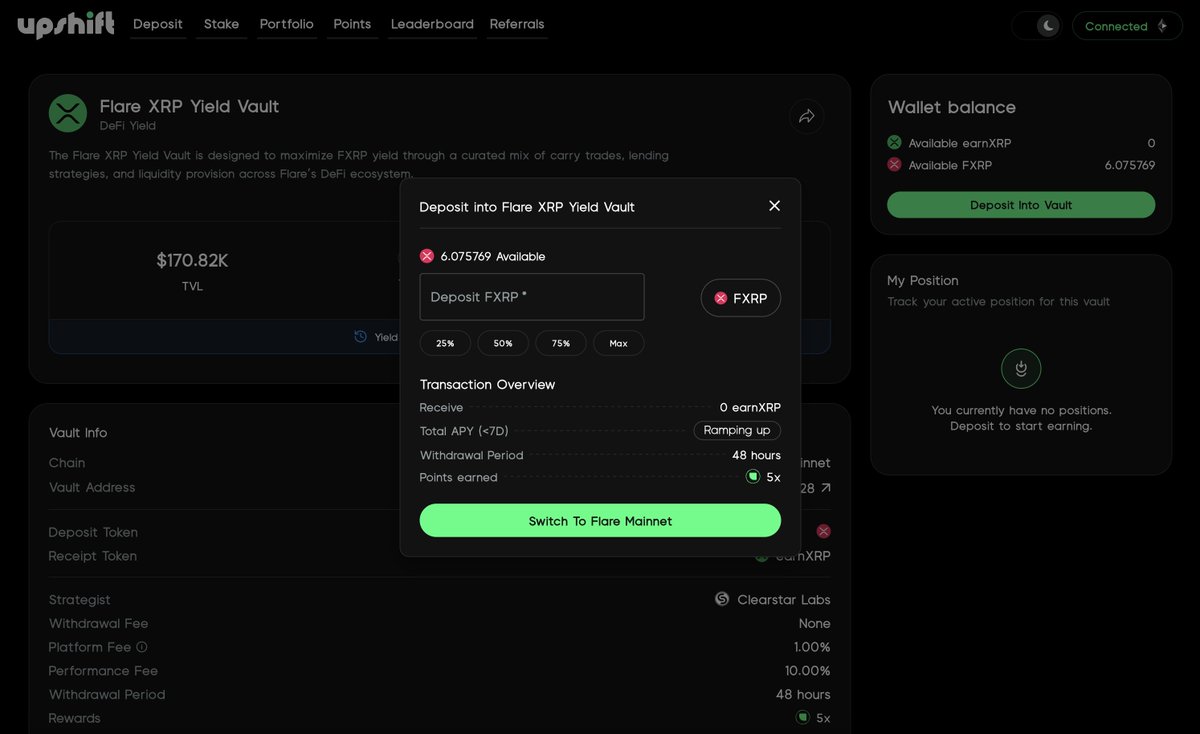Click the 6.075769 FXRP wallet balance value

[1130, 165]
